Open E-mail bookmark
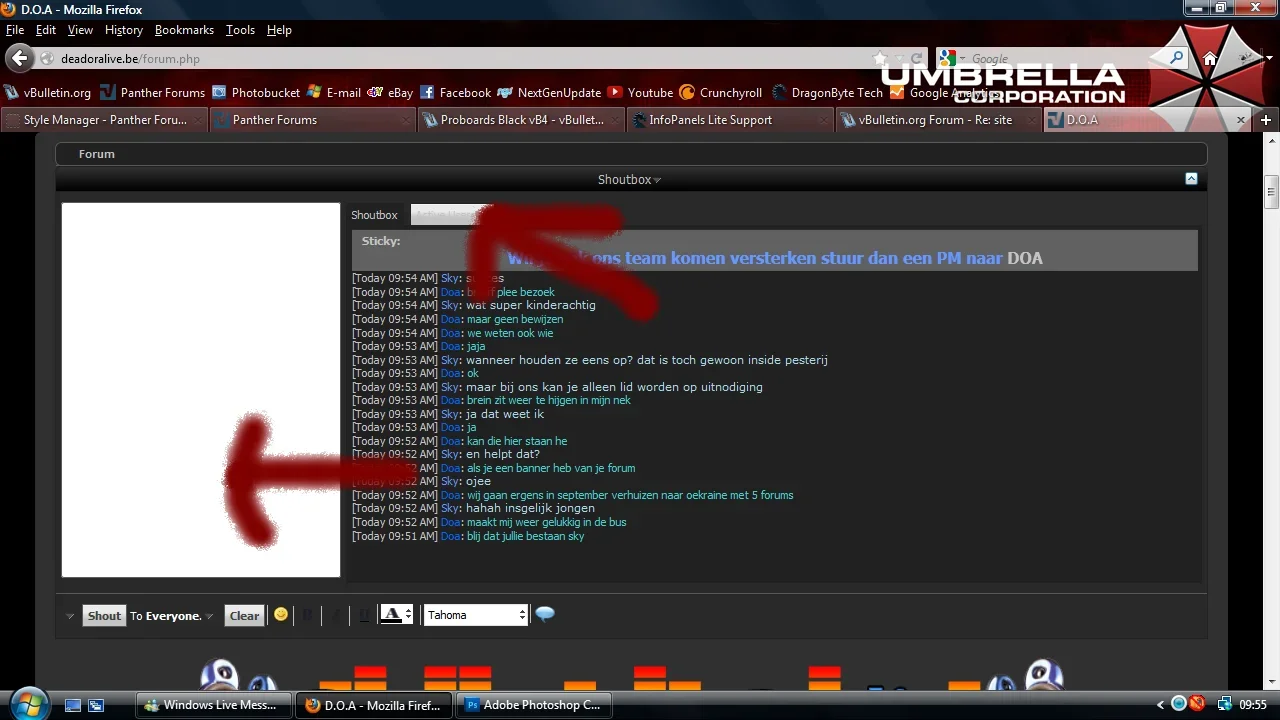Image resolution: width=1280 pixels, height=720 pixels. click(x=334, y=92)
